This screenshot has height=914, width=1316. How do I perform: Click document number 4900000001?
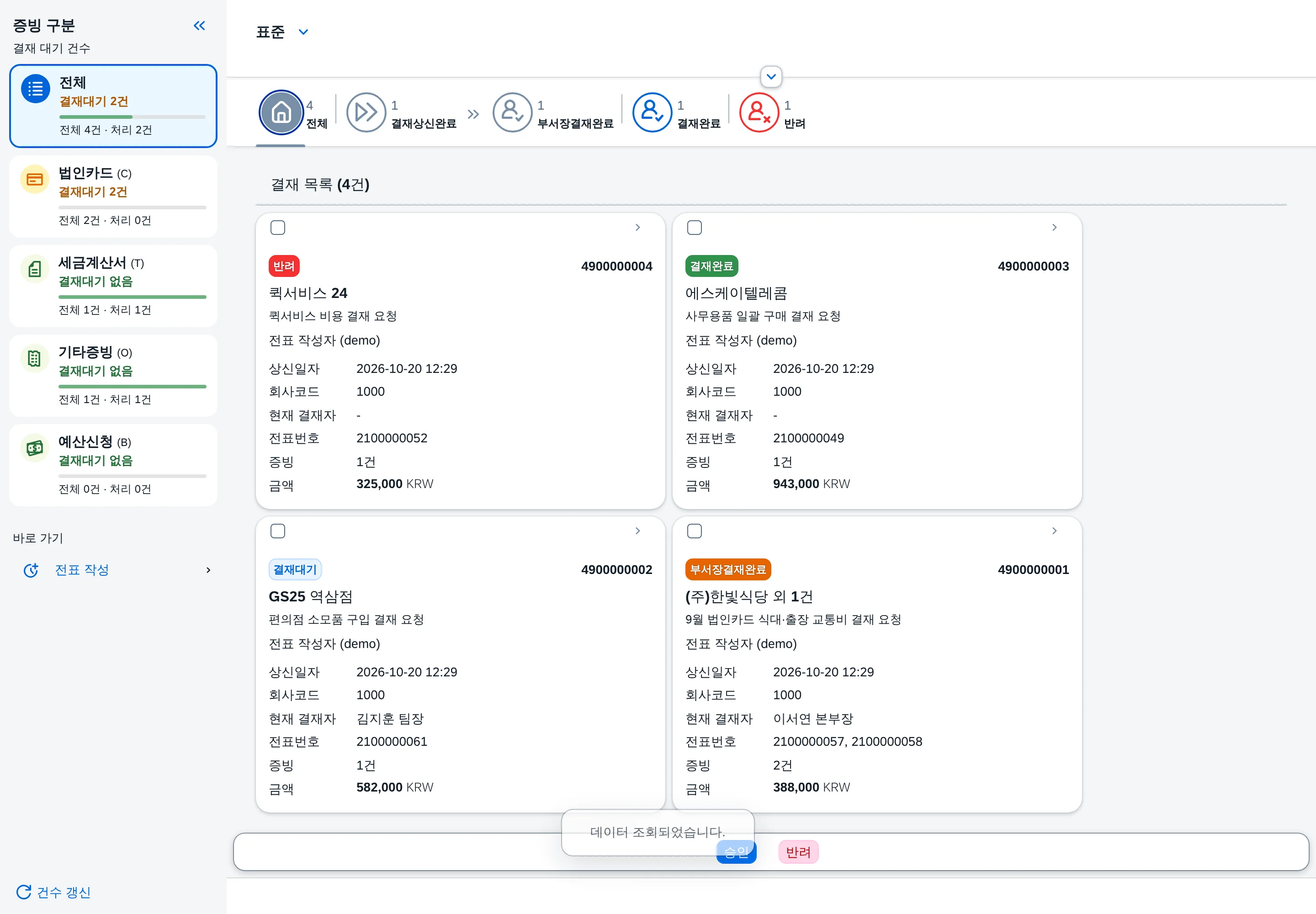pyautogui.click(x=1033, y=570)
